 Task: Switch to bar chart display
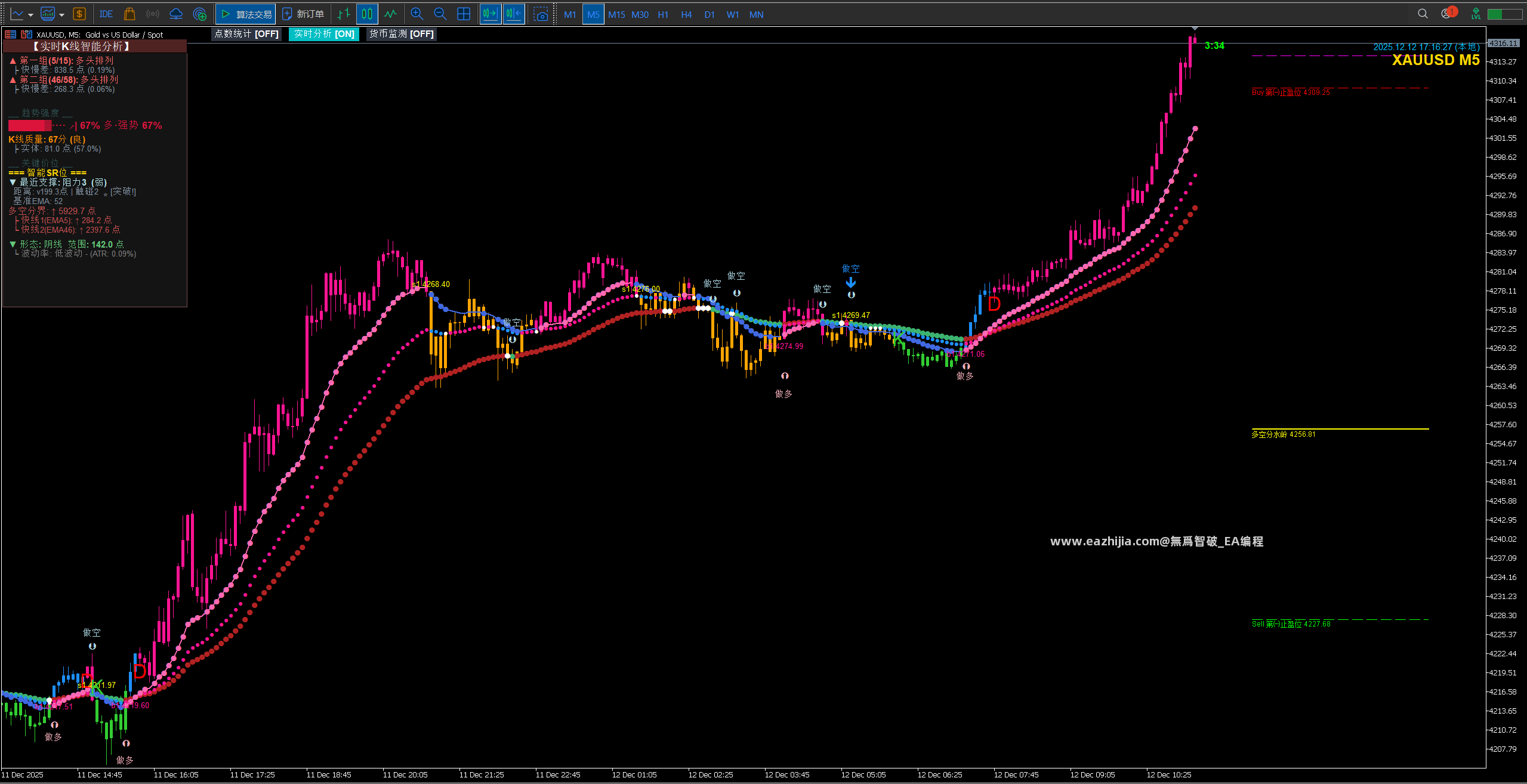(x=344, y=14)
